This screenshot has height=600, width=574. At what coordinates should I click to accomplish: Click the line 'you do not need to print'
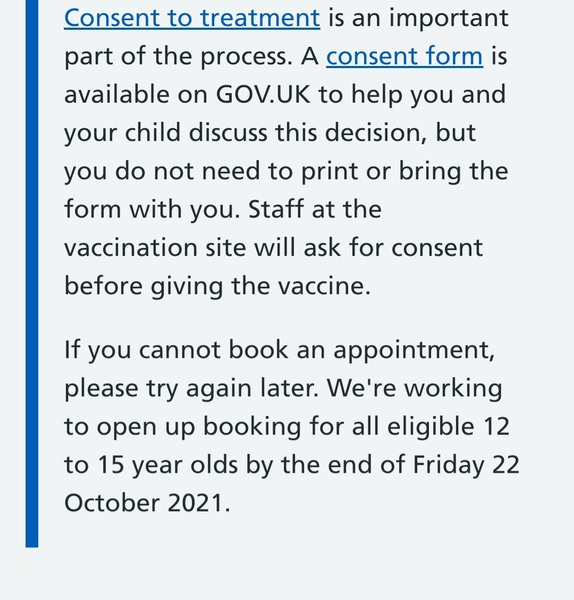[x=213, y=171]
